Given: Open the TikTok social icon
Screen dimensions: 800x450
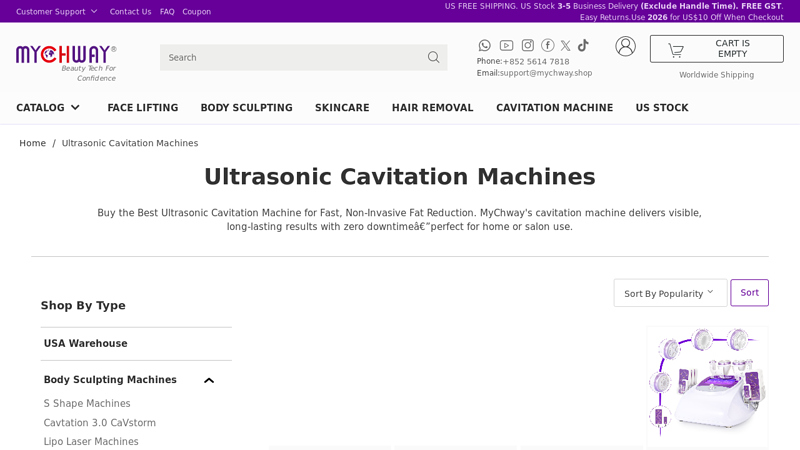Looking at the screenshot, I should click(x=583, y=45).
